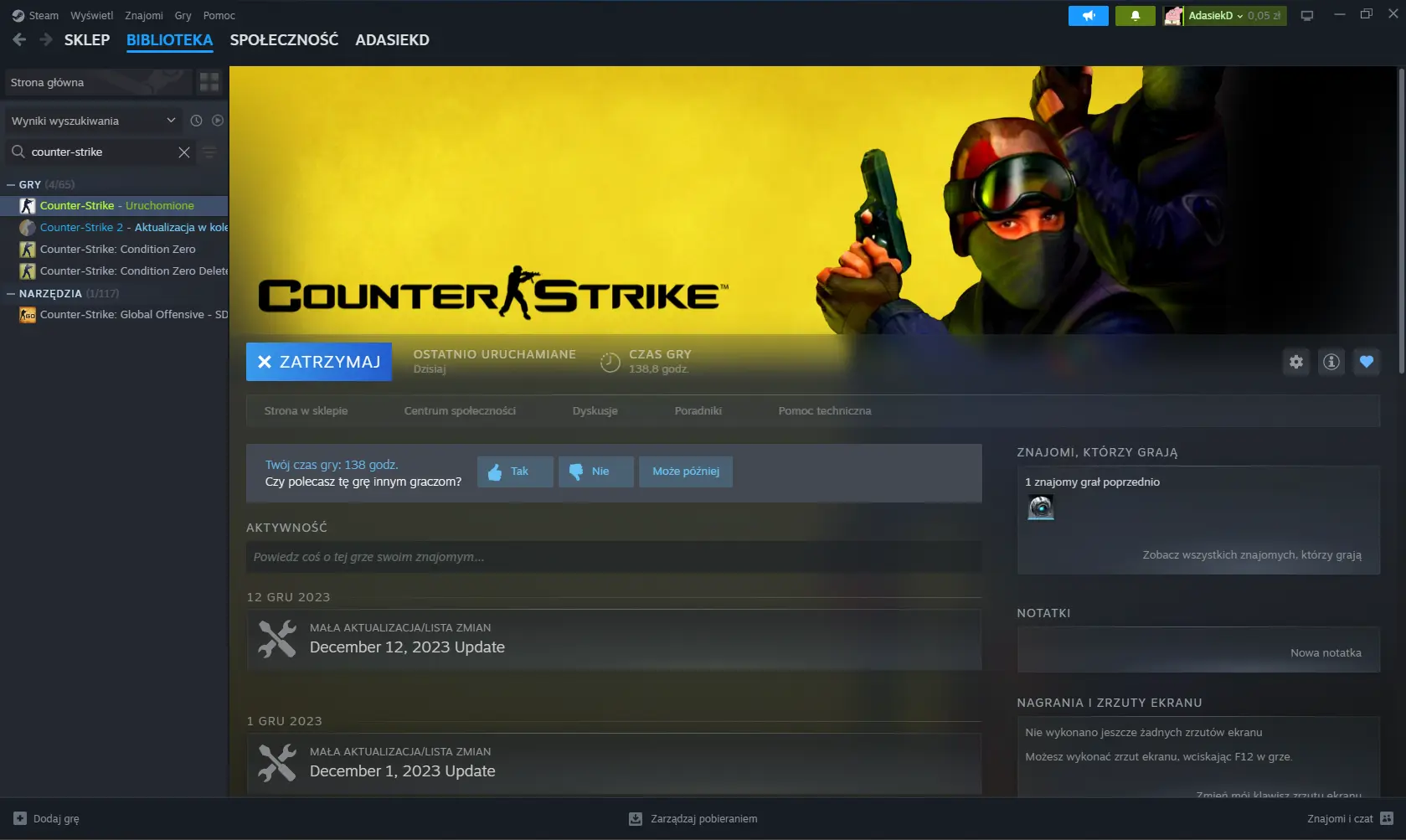Collapse the NARZĘDZIA category
Viewport: 1406px width, 840px height.
pos(11,293)
